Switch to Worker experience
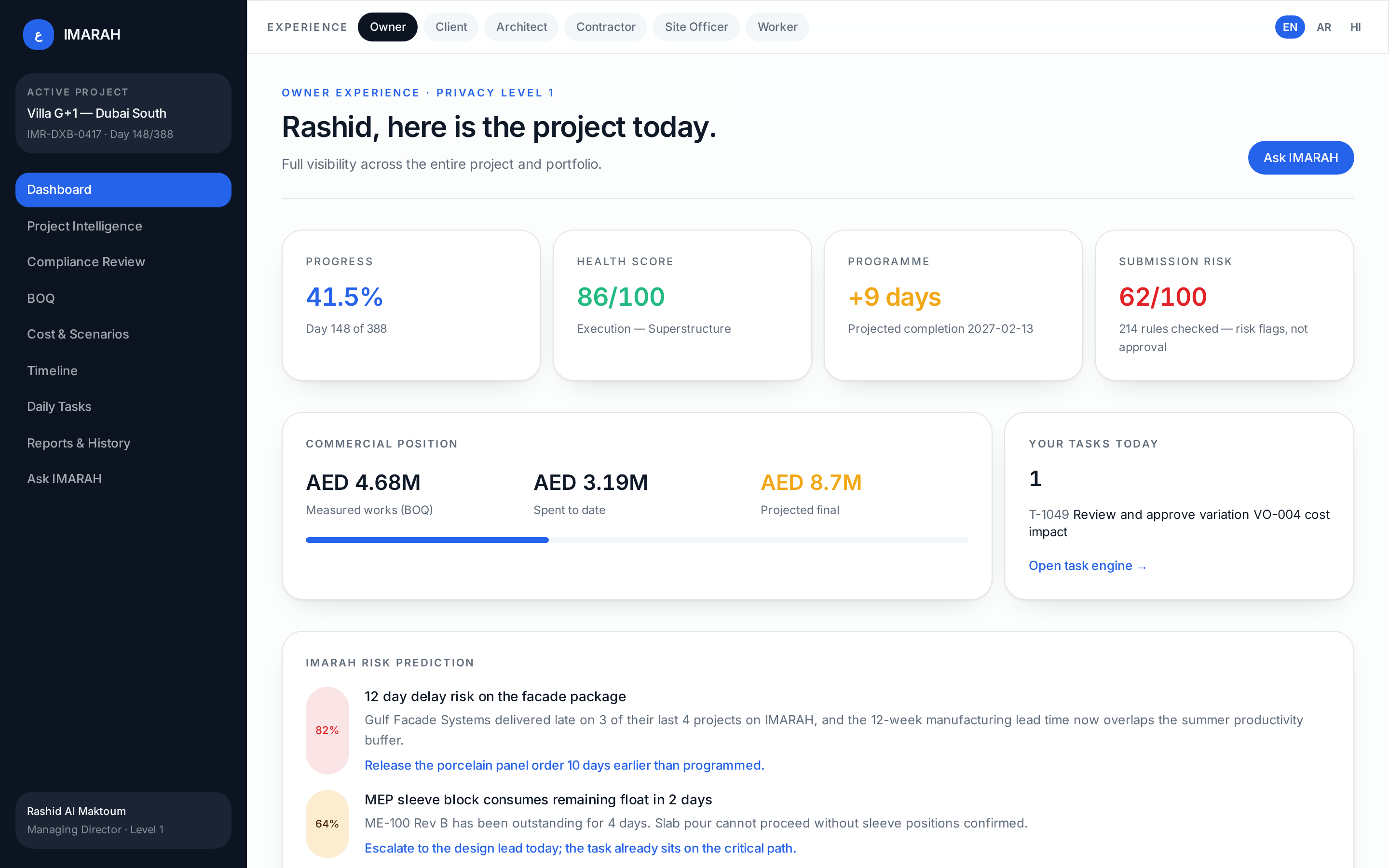 (x=777, y=27)
